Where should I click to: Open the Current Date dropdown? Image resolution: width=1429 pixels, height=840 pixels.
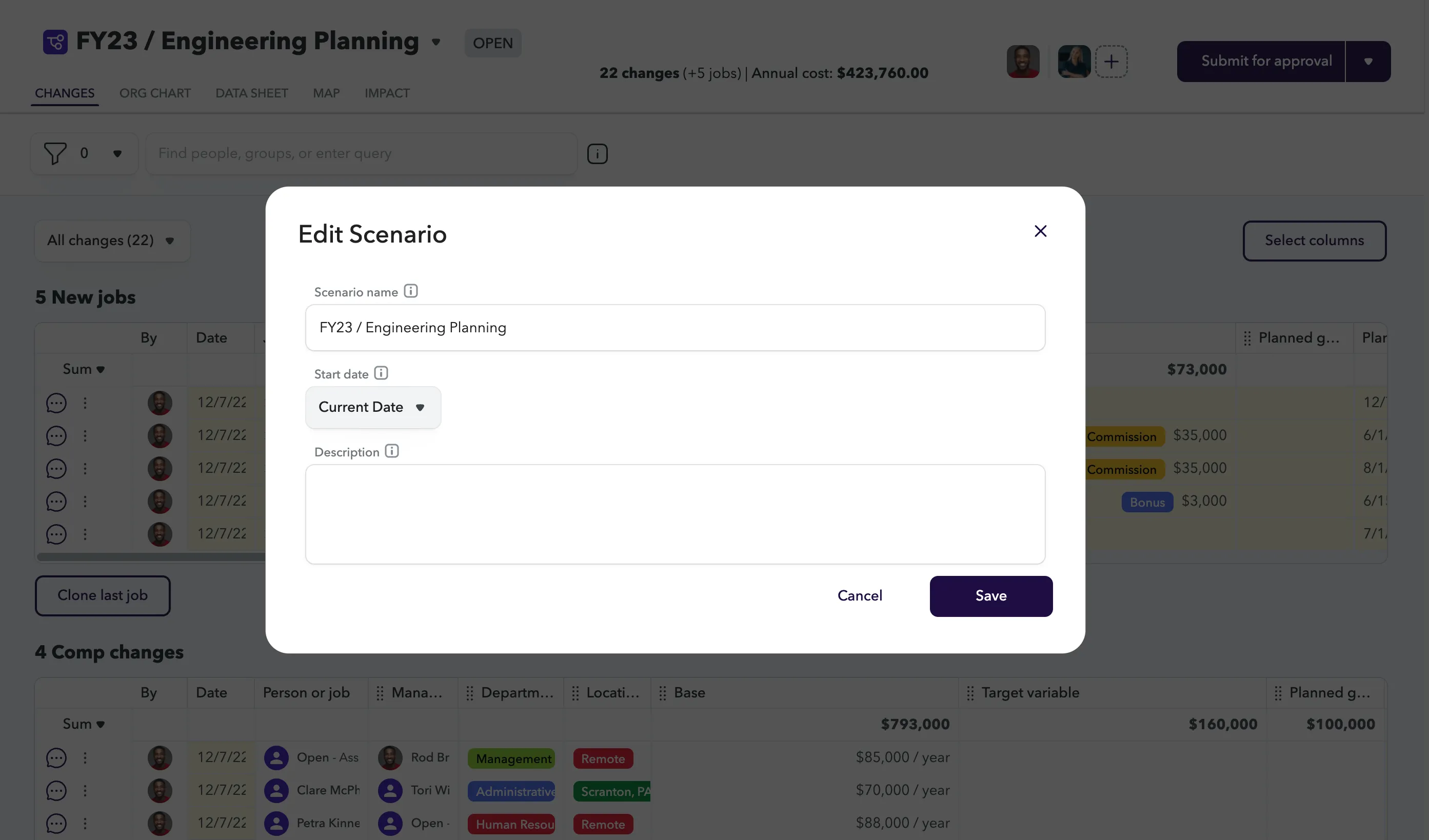pyautogui.click(x=373, y=408)
